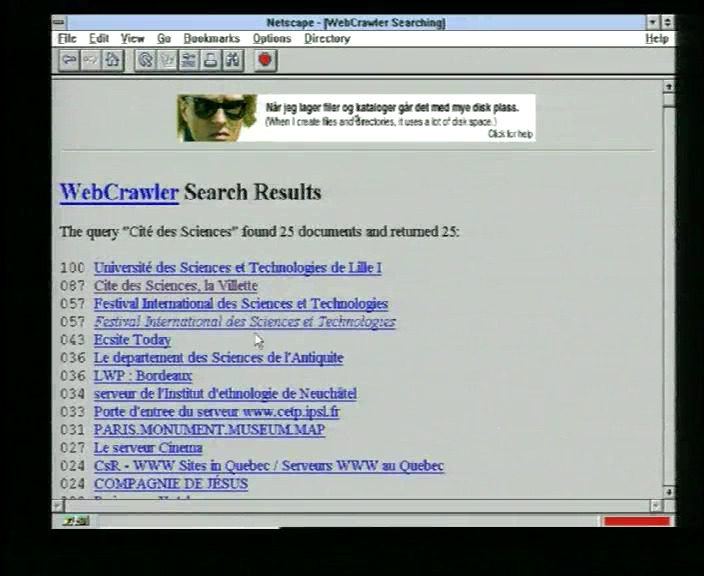Open the Ecsite Today link
Screen dimensions: 704x576
click(x=132, y=340)
